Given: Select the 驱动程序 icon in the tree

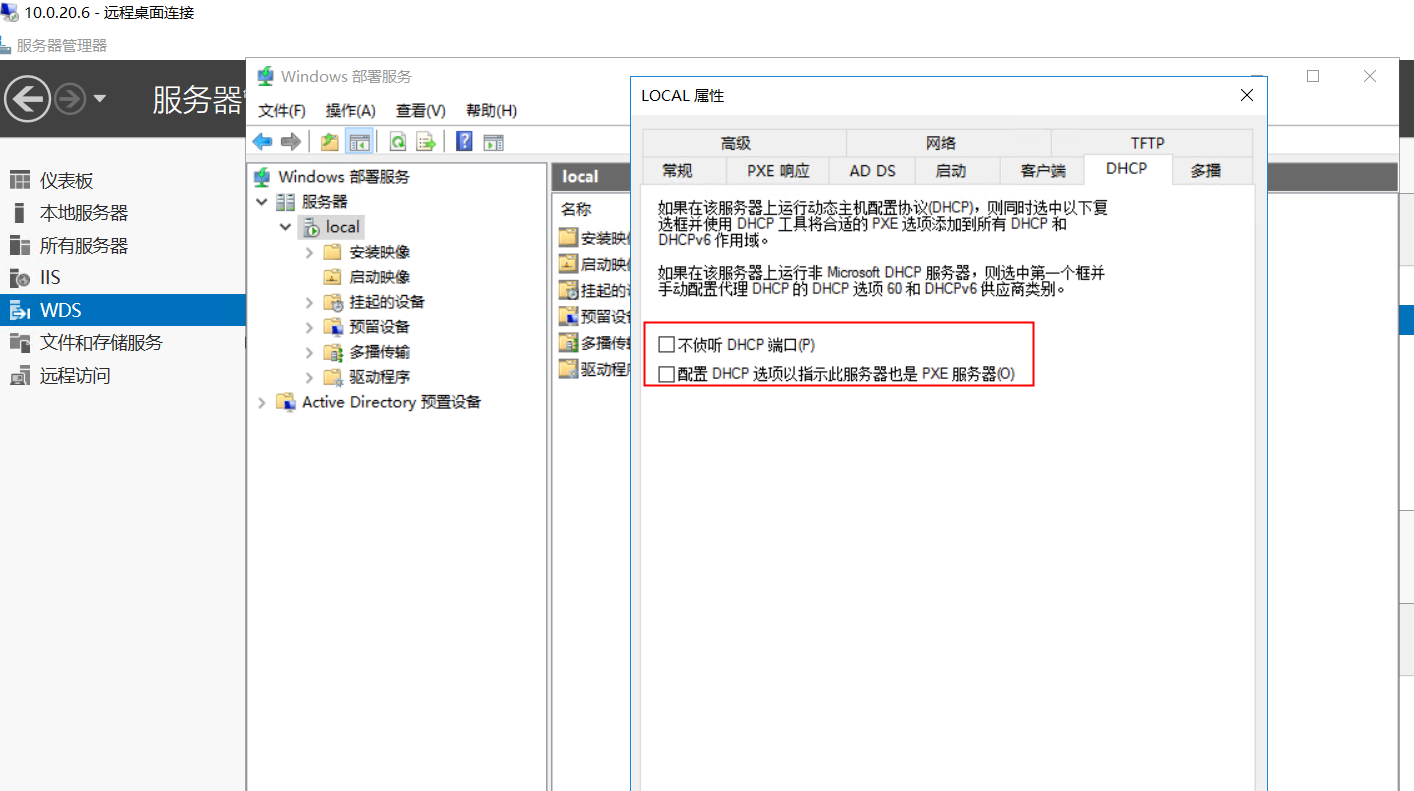Looking at the screenshot, I should [x=333, y=377].
